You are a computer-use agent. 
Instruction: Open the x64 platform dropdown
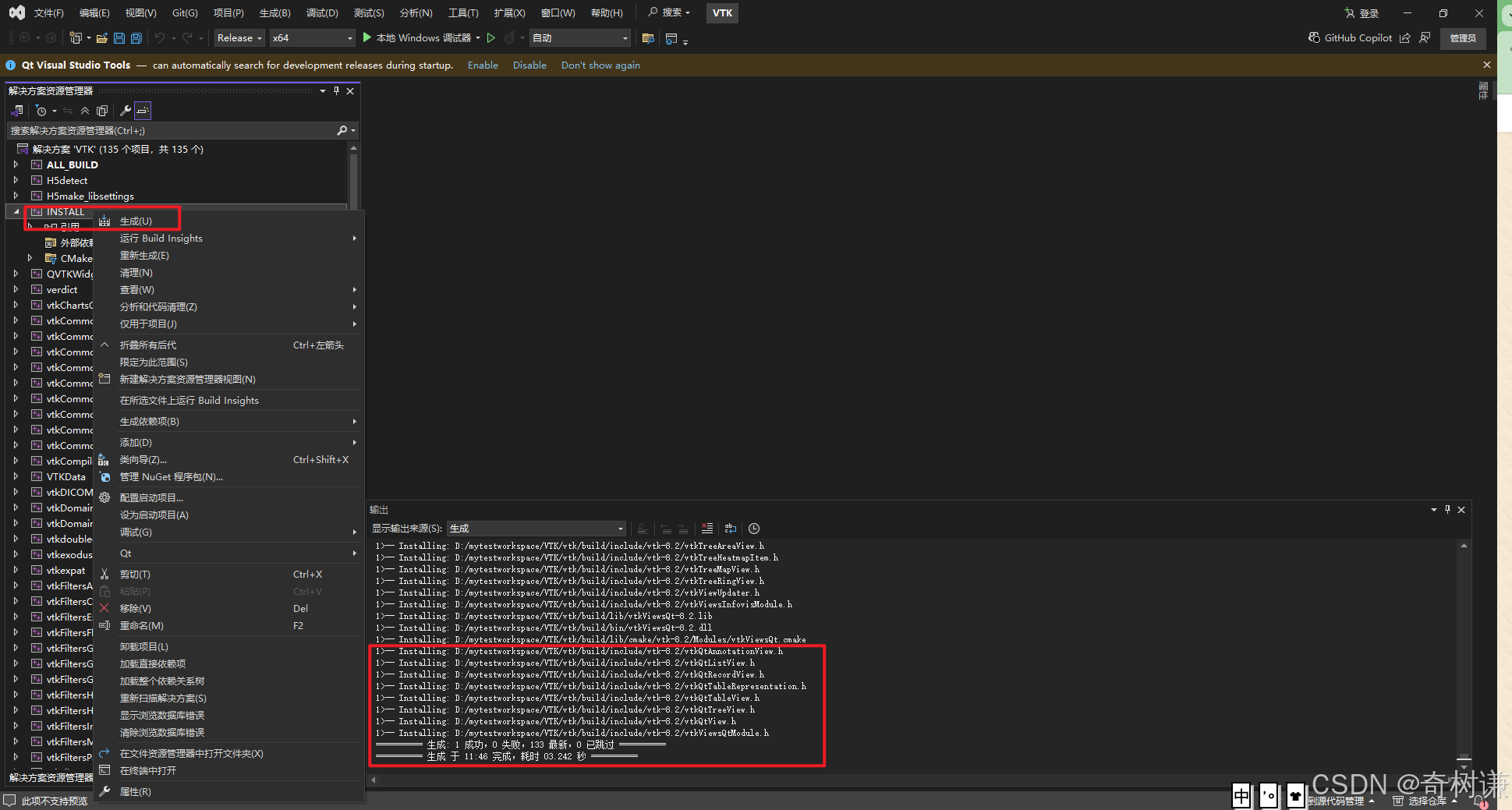pyautogui.click(x=312, y=37)
